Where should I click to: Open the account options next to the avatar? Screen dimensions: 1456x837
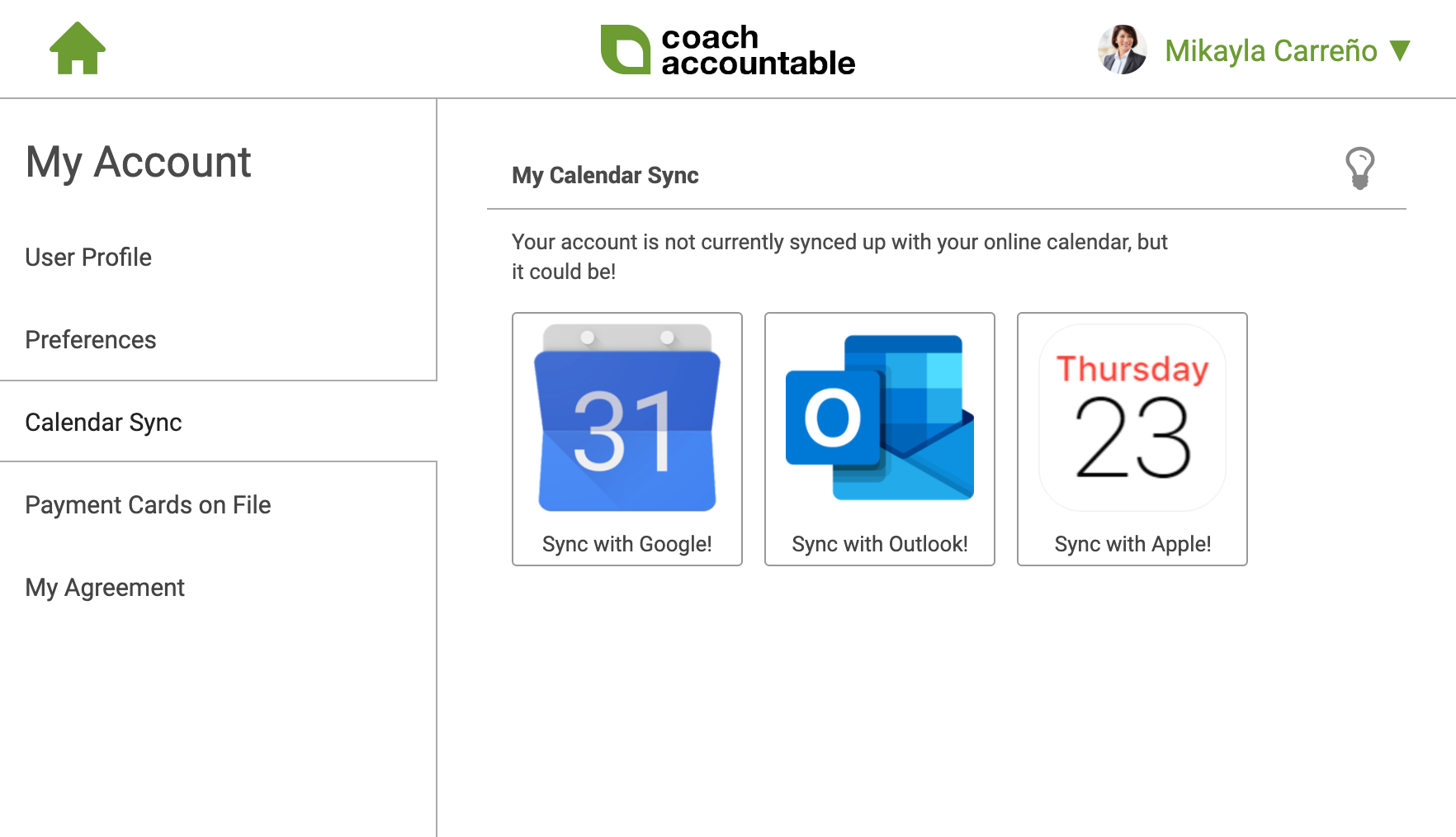[1269, 51]
